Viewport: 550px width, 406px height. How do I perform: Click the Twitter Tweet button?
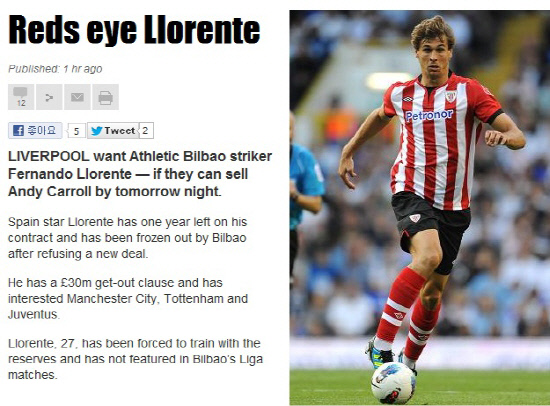coord(112,131)
